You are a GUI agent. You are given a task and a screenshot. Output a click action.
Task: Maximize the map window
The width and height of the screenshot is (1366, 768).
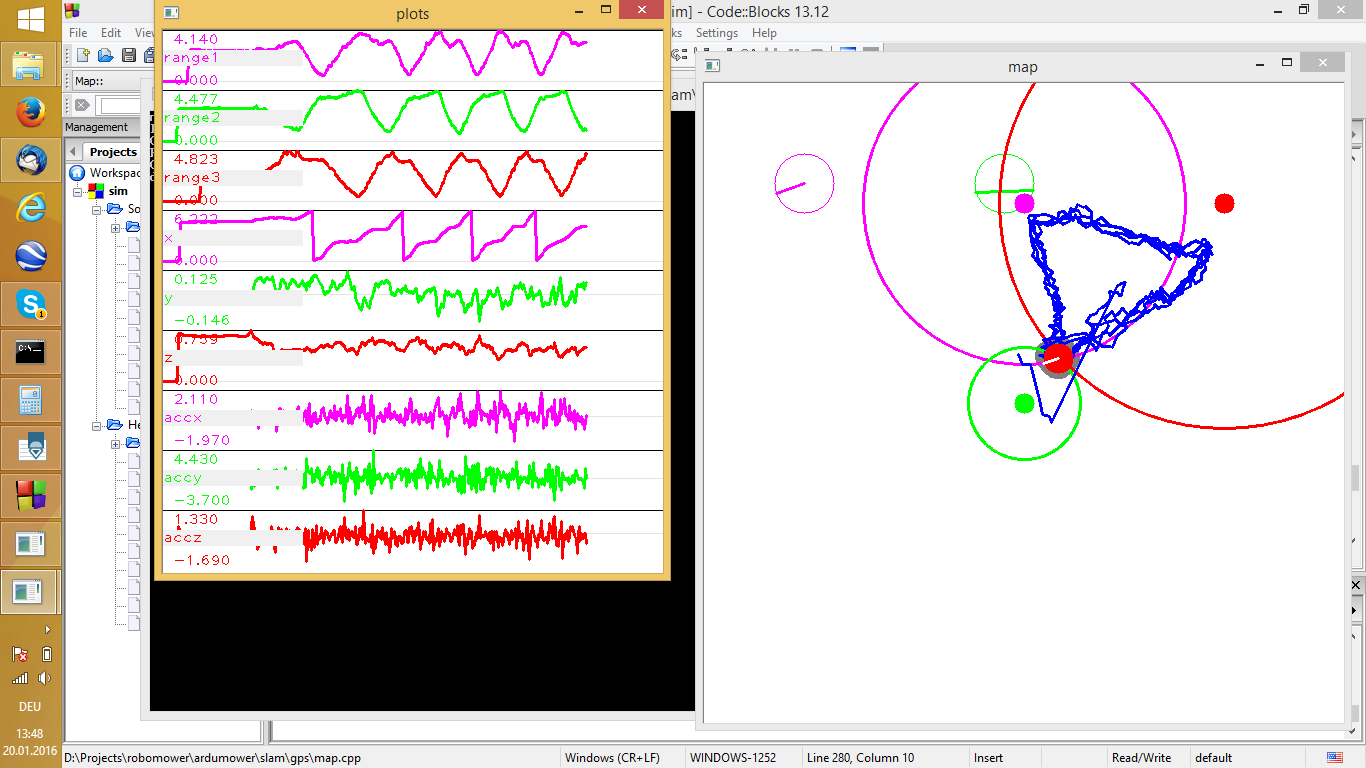tap(1285, 64)
